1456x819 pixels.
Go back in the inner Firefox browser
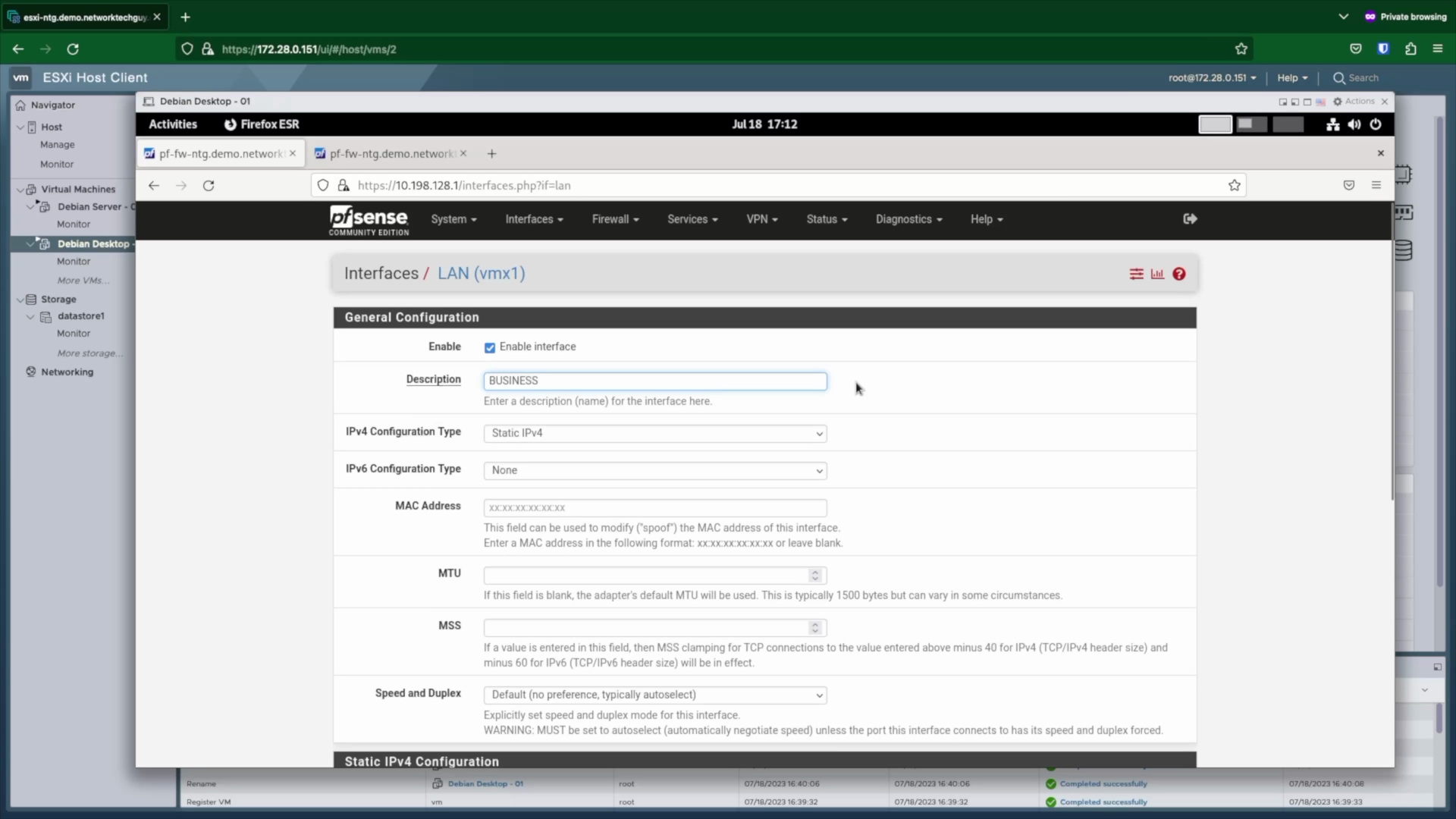pos(154,186)
